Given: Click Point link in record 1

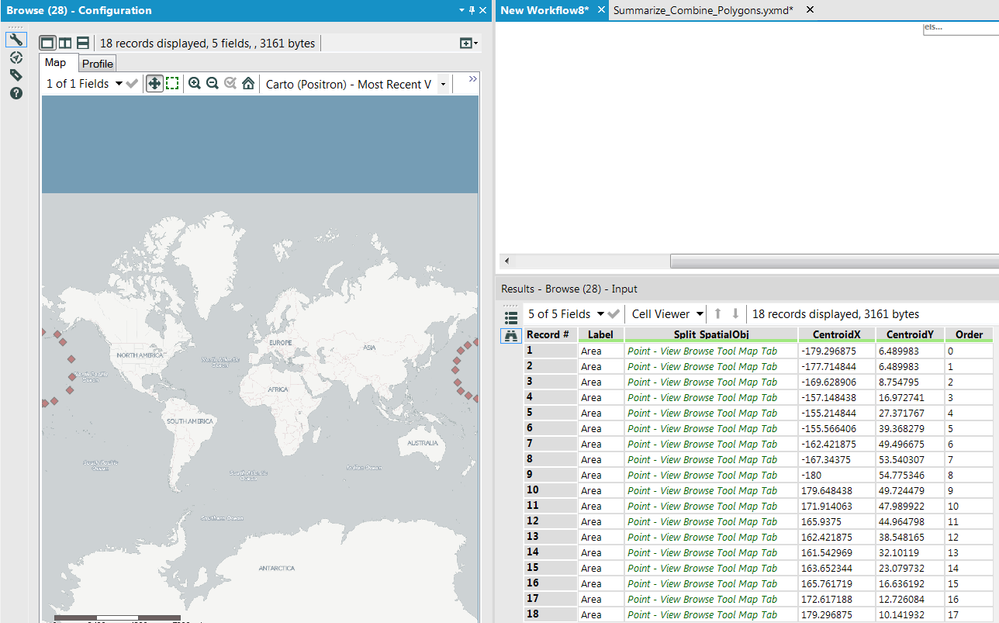Looking at the screenshot, I should pyautogui.click(x=702, y=351).
